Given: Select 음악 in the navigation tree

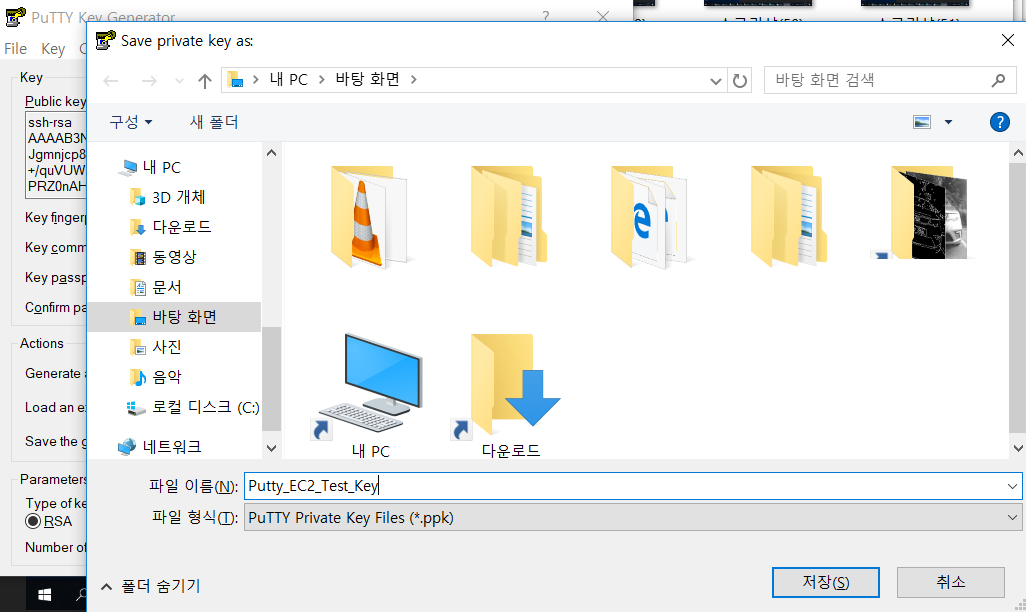Looking at the screenshot, I should click(x=167, y=377).
